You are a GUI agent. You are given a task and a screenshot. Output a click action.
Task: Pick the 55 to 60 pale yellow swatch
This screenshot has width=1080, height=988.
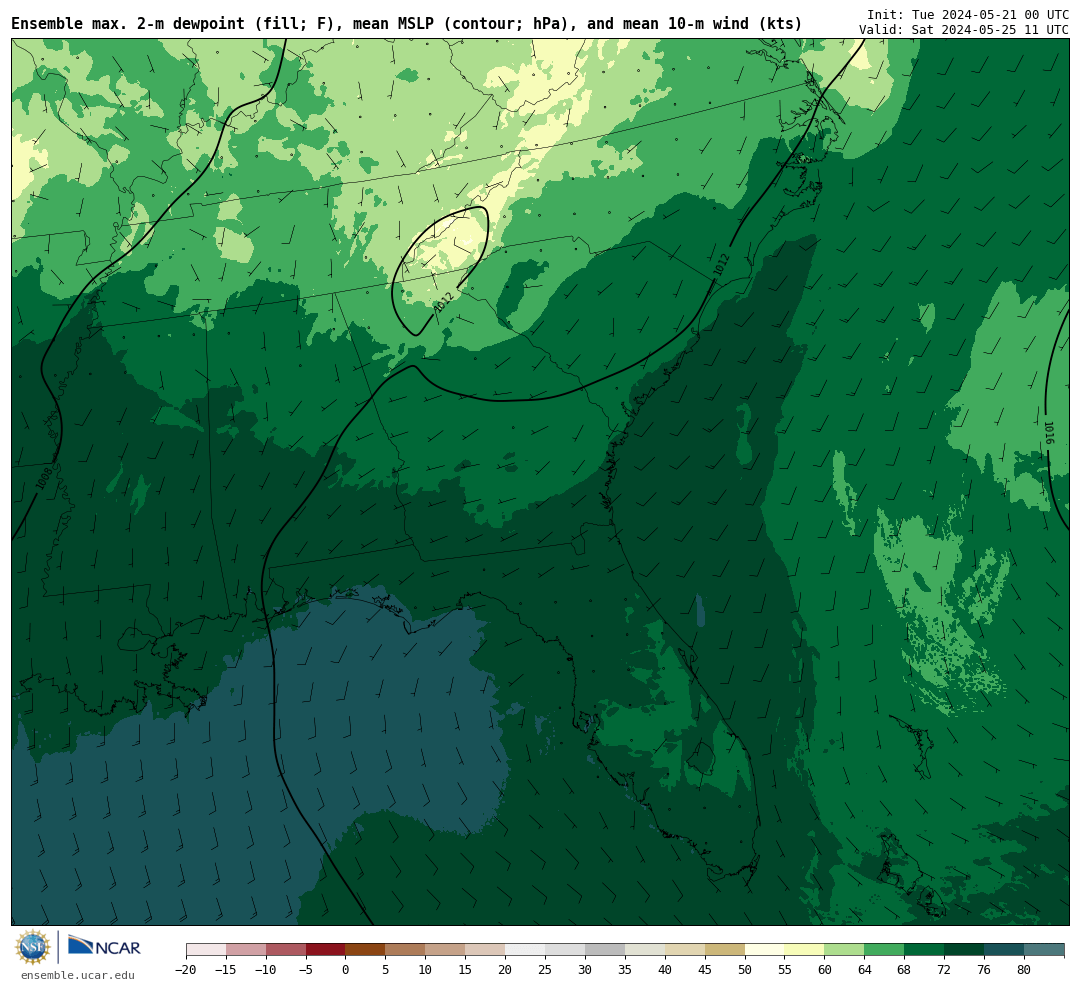point(805,950)
